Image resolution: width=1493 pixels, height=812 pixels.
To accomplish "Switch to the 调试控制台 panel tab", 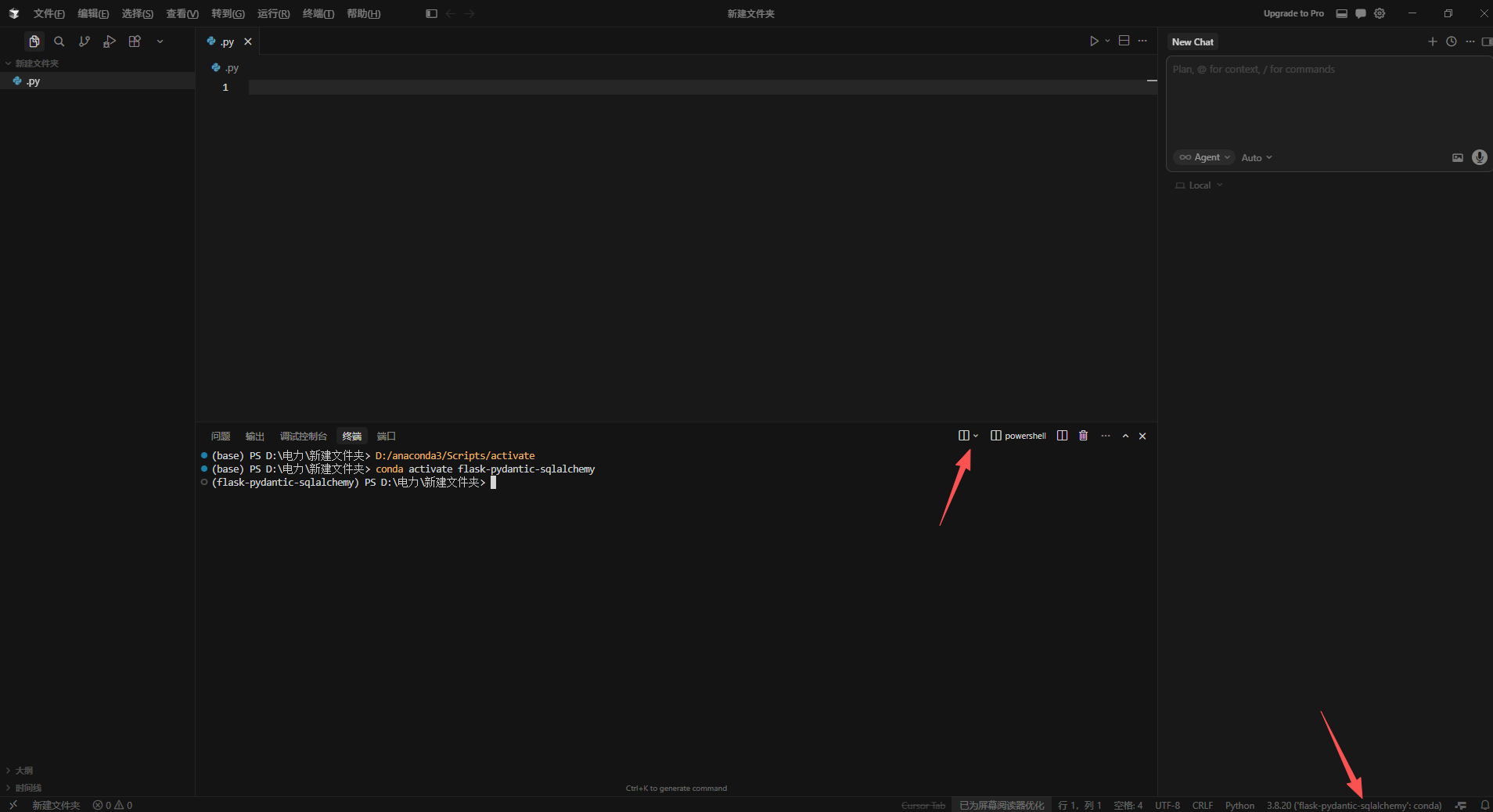I will click(304, 436).
